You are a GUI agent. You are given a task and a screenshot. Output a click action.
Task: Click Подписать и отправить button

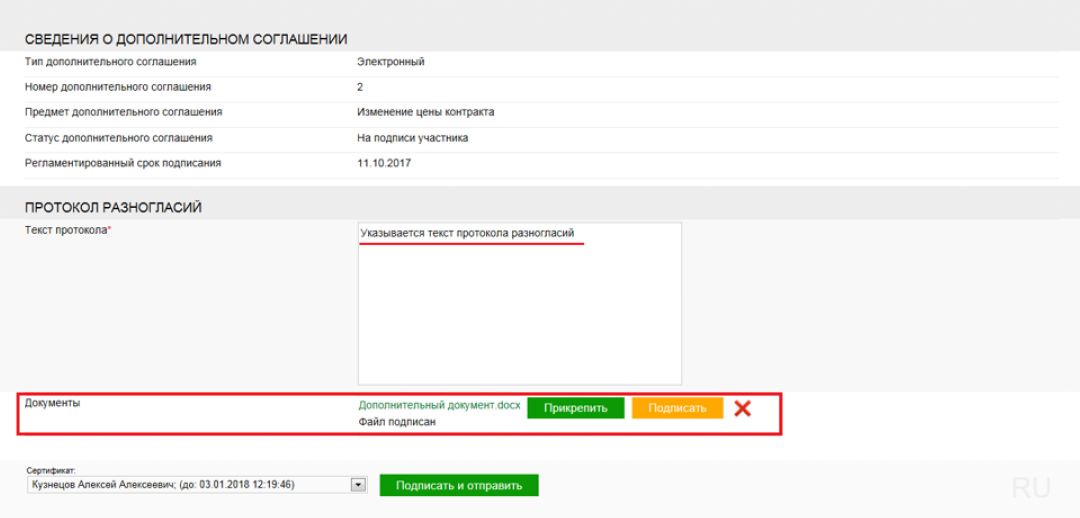458,486
